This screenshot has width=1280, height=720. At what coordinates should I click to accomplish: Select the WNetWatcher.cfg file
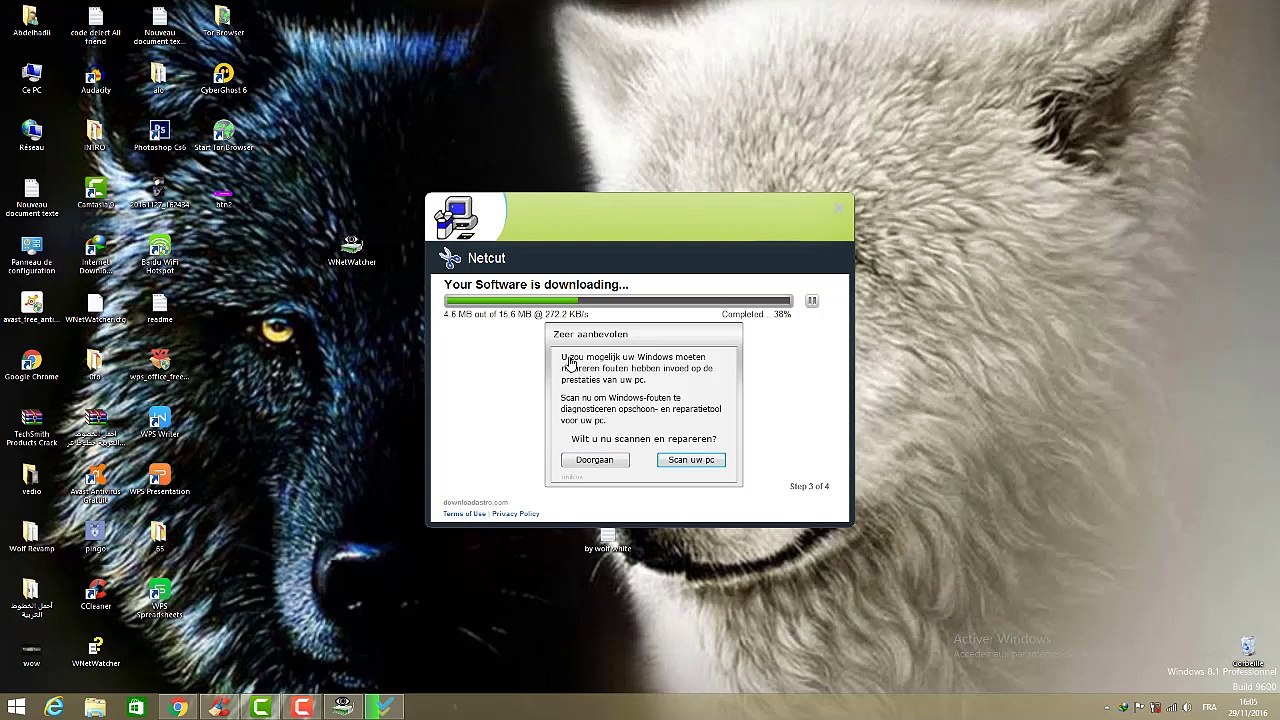95,308
